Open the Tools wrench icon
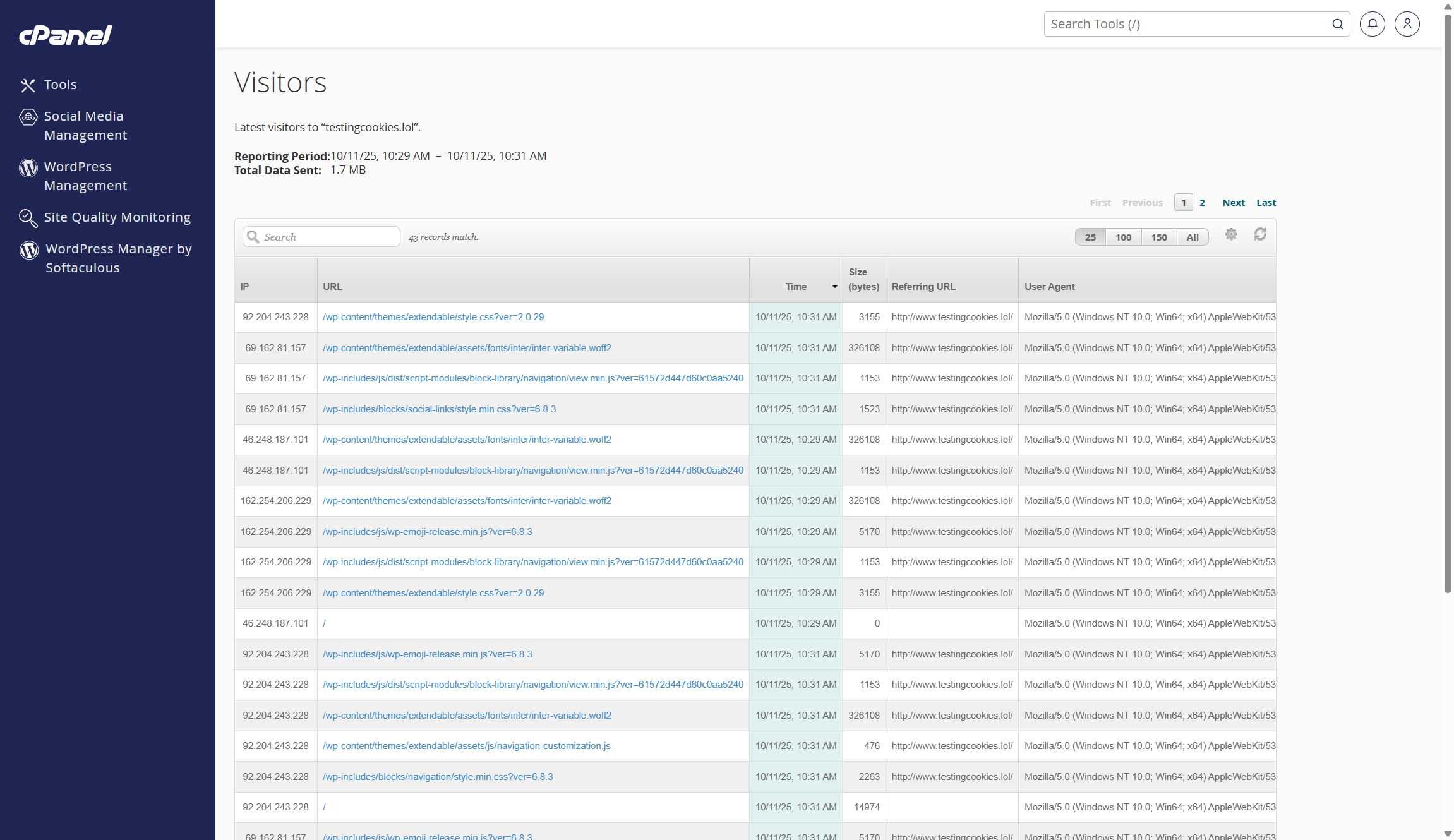Viewport: 1454px width, 840px height. [28, 85]
